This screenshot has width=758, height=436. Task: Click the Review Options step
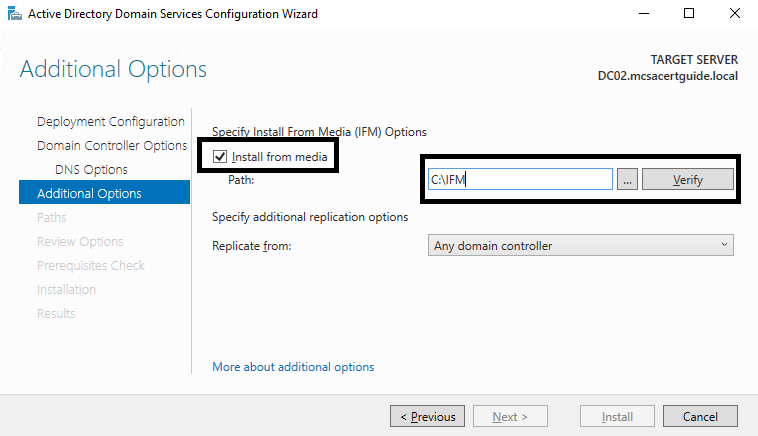point(80,241)
